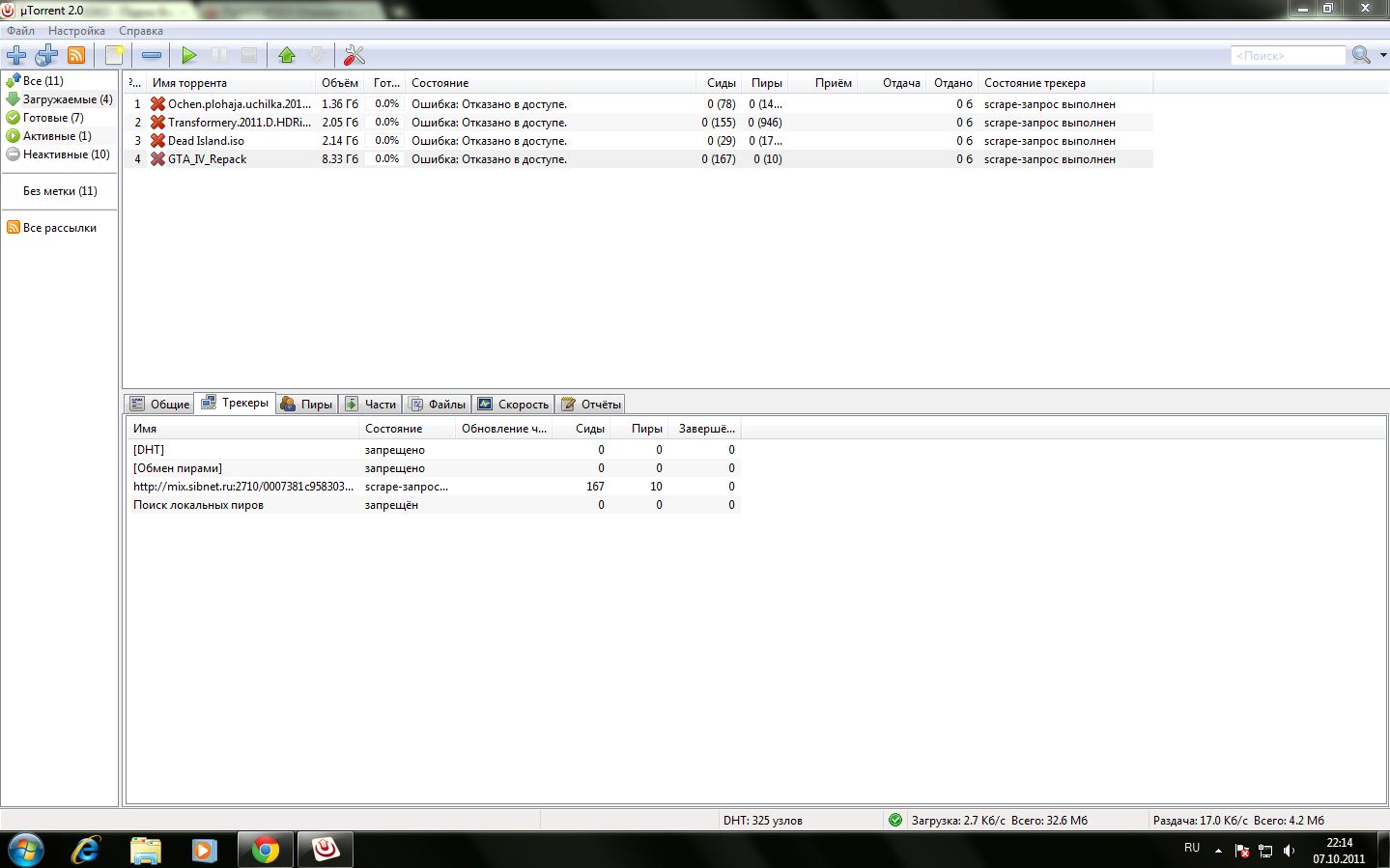The image size is (1390, 868).
Task: Click the green Start torrent icon
Action: pos(189,55)
